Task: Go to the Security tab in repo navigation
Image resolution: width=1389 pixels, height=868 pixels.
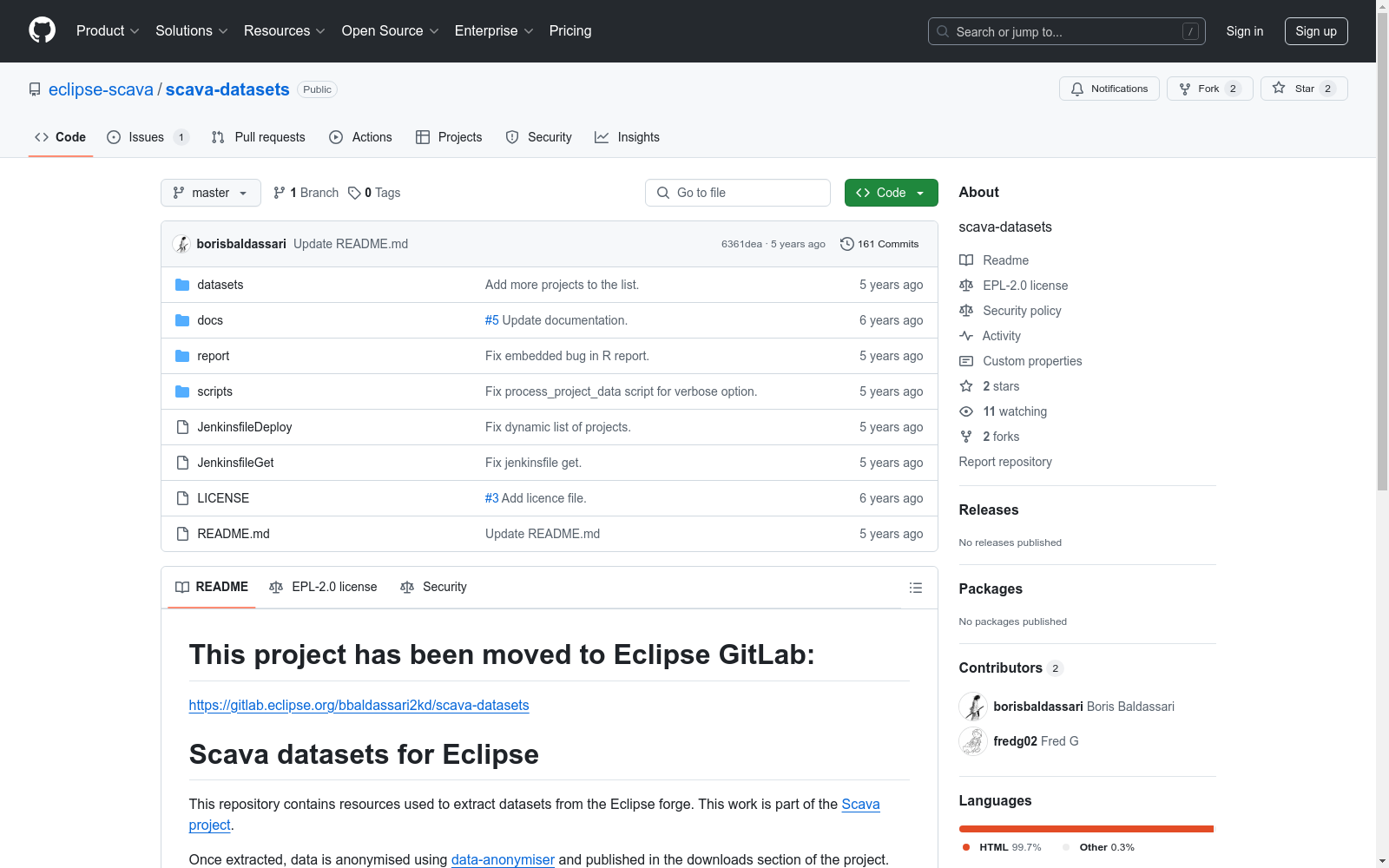Action: 539,137
